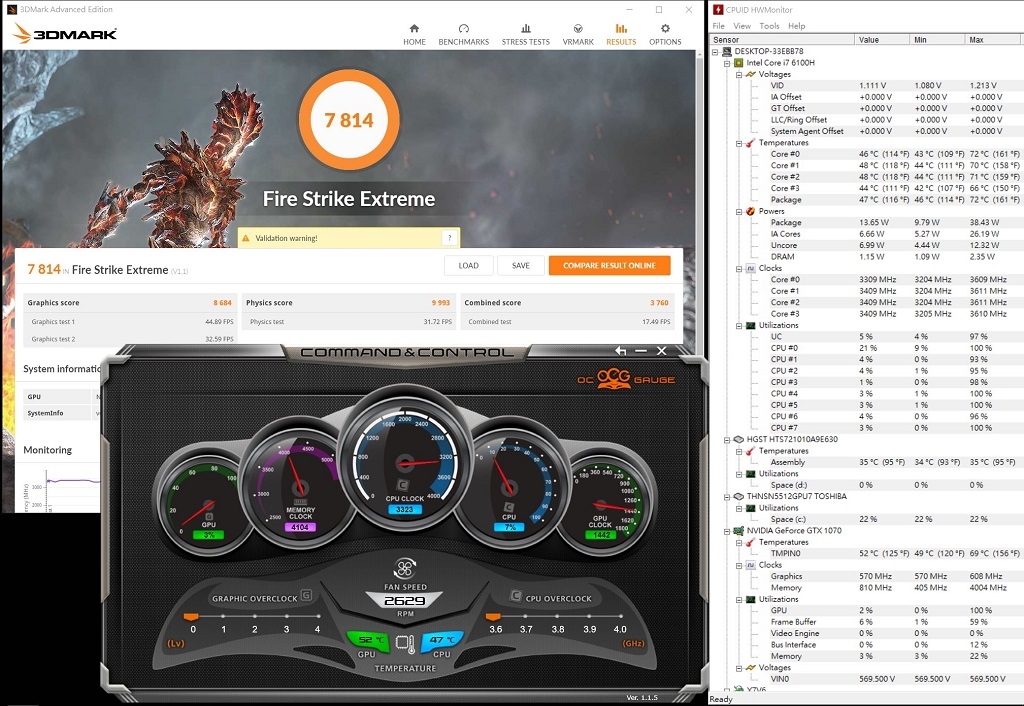Viewport: 1024px width, 706px height.
Task: Open the HOME tab in 3DMark
Action: point(414,35)
